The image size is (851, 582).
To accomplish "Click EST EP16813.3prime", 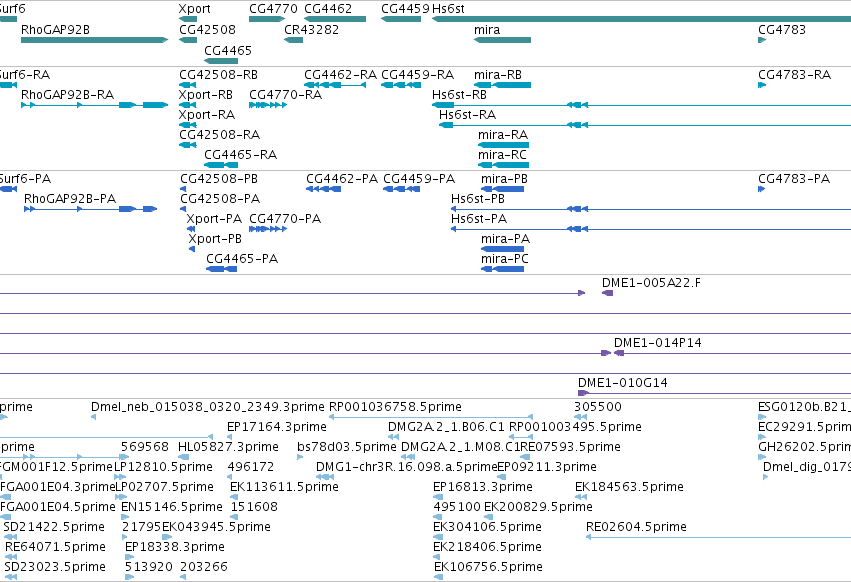I will 440,497.
